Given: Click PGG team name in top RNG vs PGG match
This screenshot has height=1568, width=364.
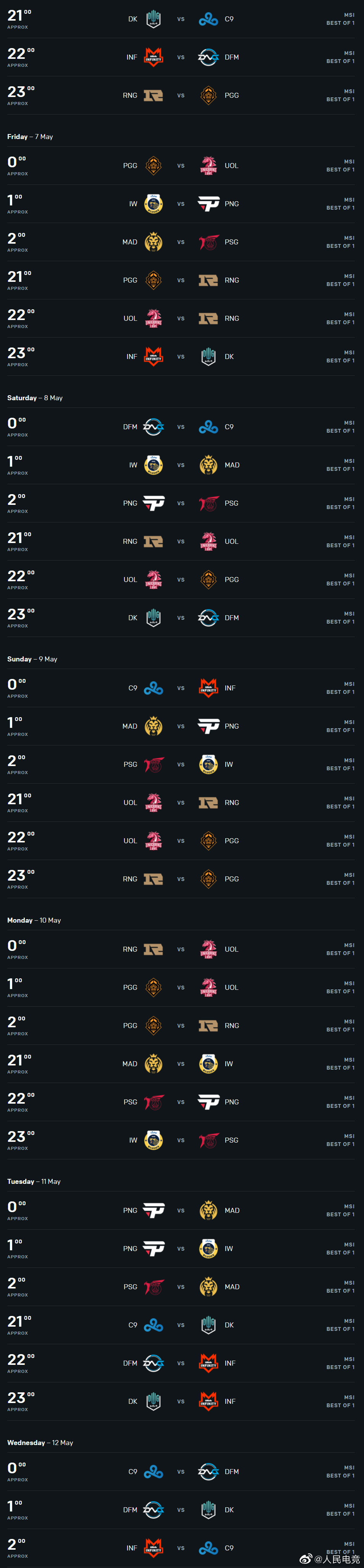Looking at the screenshot, I should click(x=231, y=95).
